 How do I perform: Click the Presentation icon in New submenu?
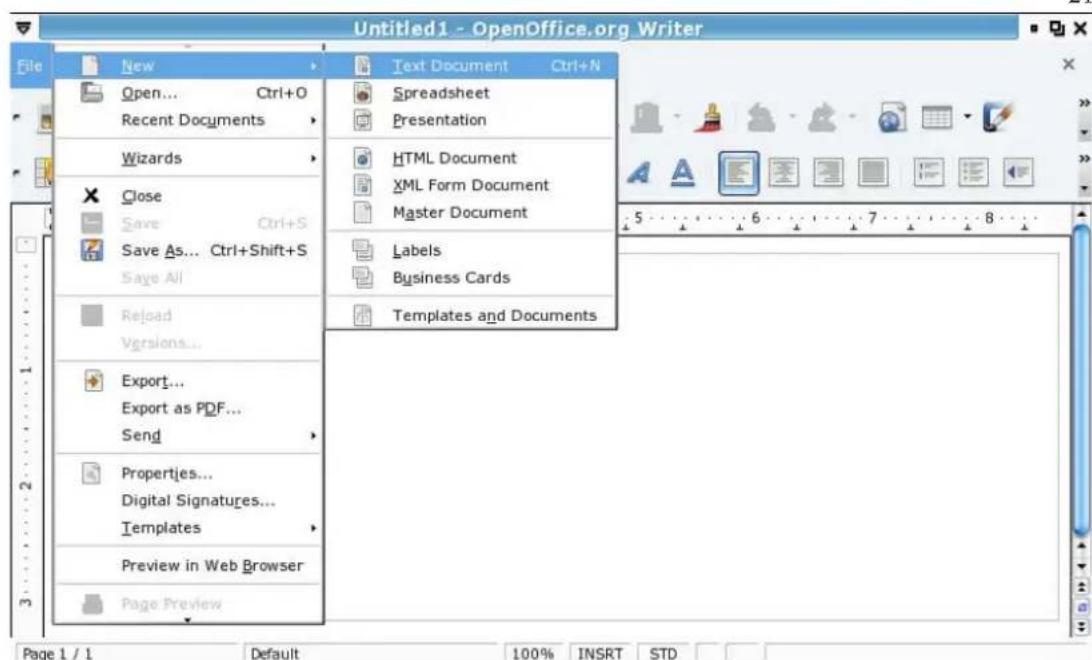click(x=363, y=120)
